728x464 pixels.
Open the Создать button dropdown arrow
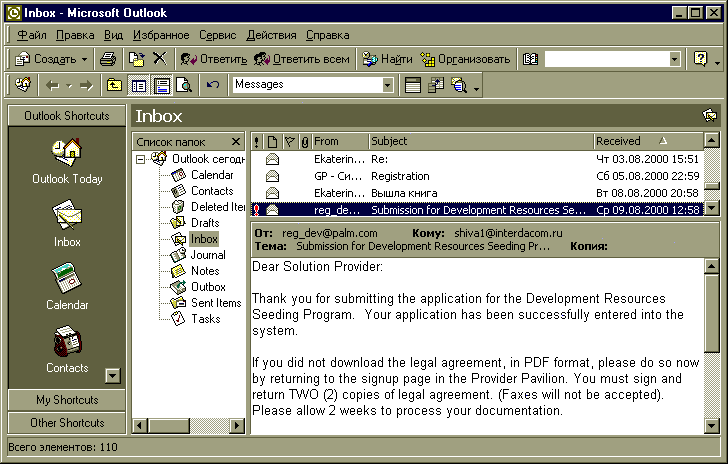(x=84, y=59)
